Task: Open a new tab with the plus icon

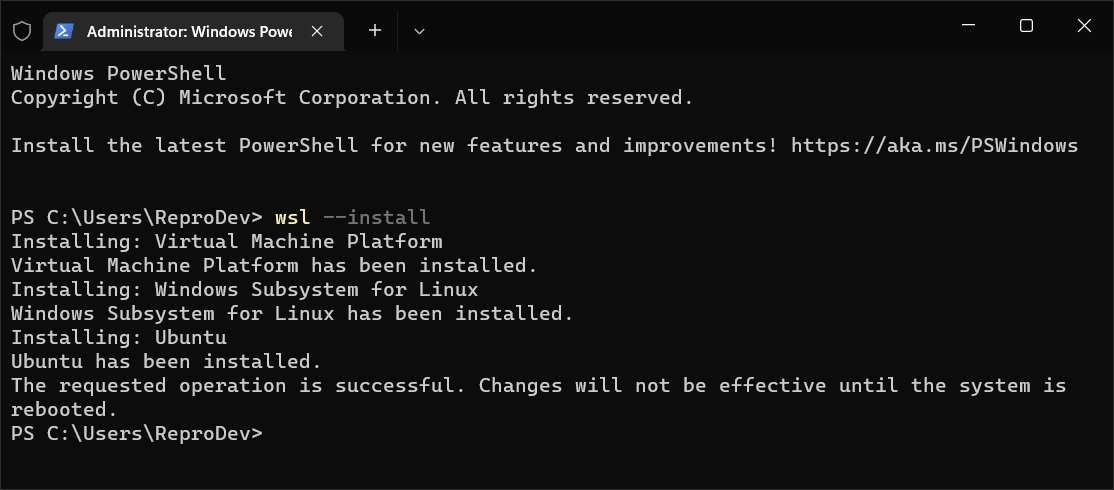Action: tap(374, 31)
